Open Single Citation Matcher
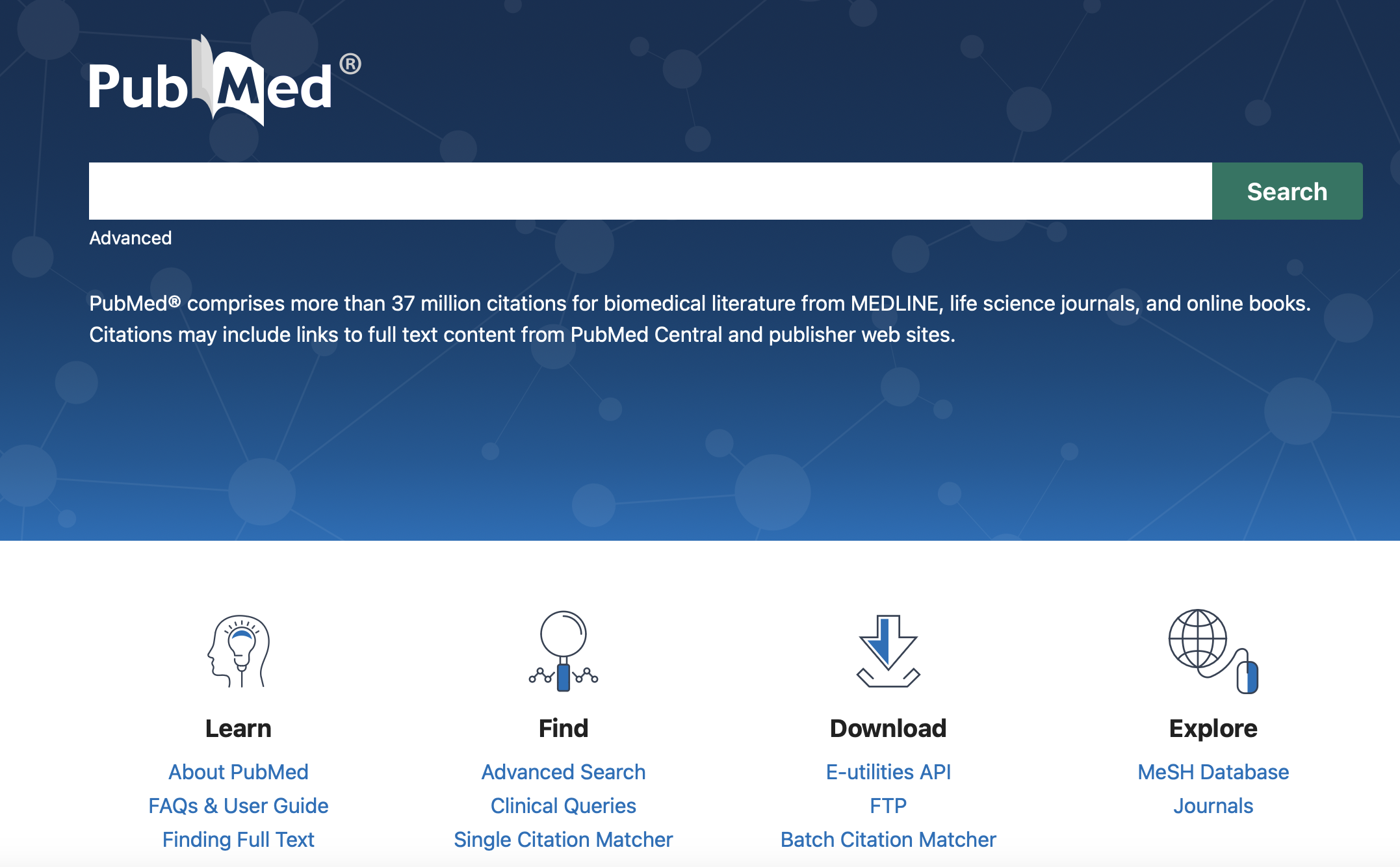The width and height of the screenshot is (1400, 867). 564,839
